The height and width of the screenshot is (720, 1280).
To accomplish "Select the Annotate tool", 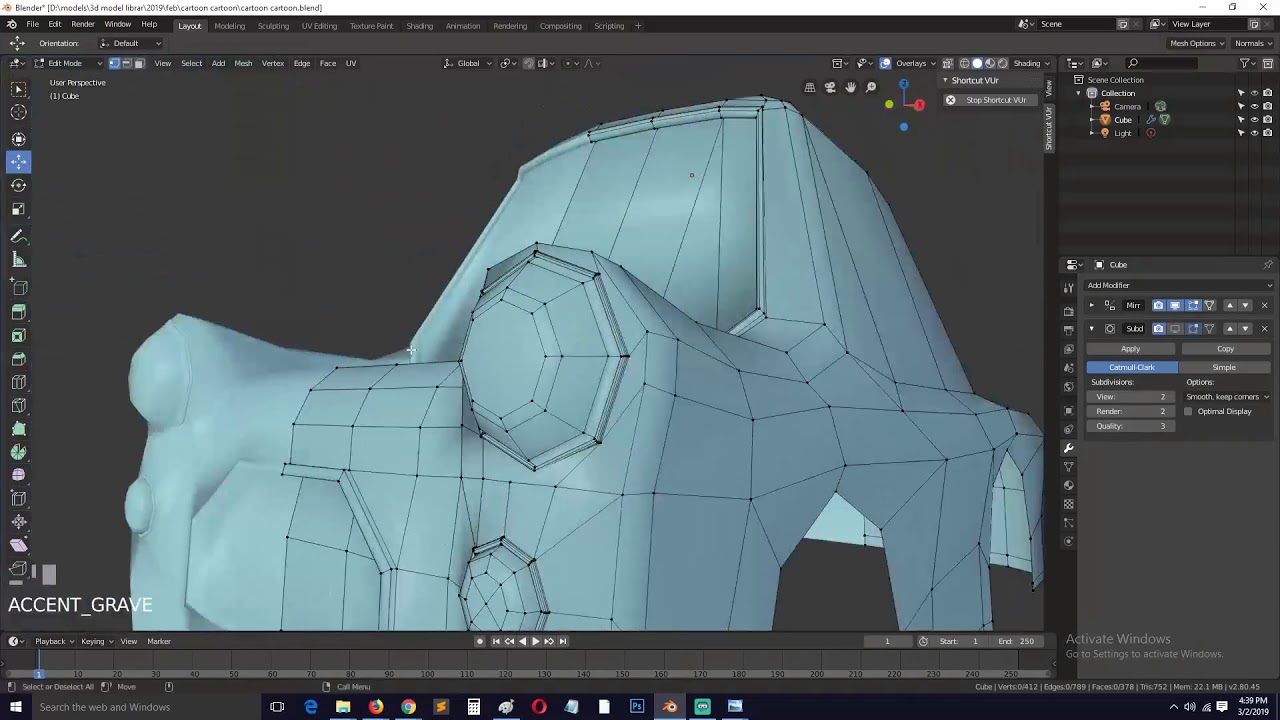I will (x=18, y=236).
